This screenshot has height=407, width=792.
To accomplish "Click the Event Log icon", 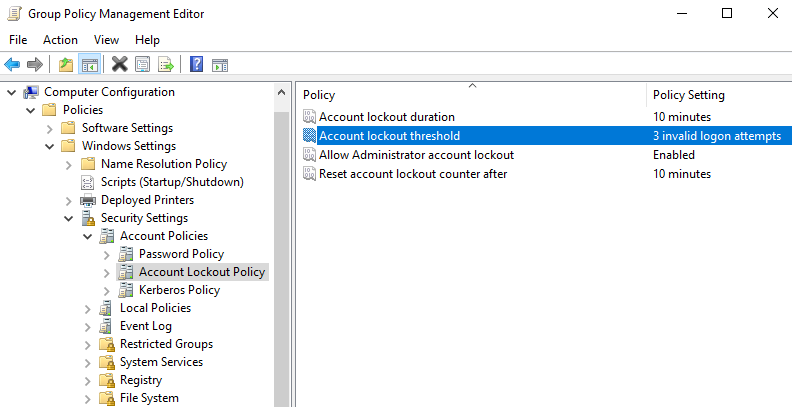I will click(x=106, y=326).
